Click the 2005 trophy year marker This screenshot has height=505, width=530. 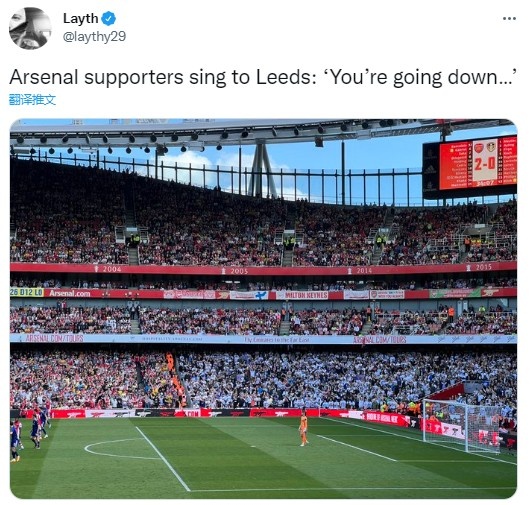pyautogui.click(x=235, y=271)
